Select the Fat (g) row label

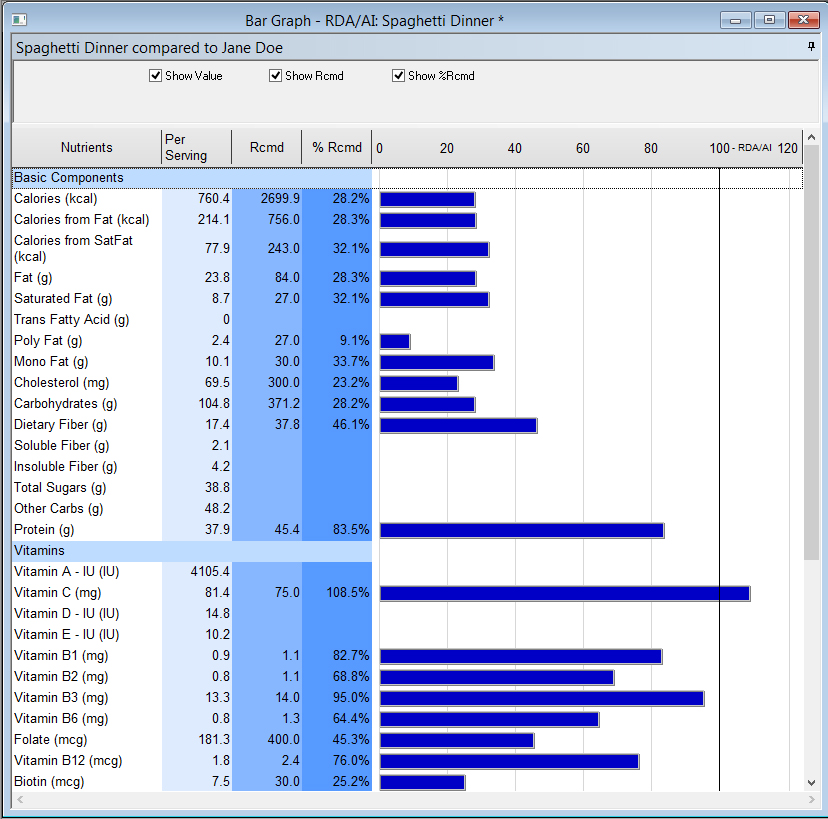click(x=33, y=278)
